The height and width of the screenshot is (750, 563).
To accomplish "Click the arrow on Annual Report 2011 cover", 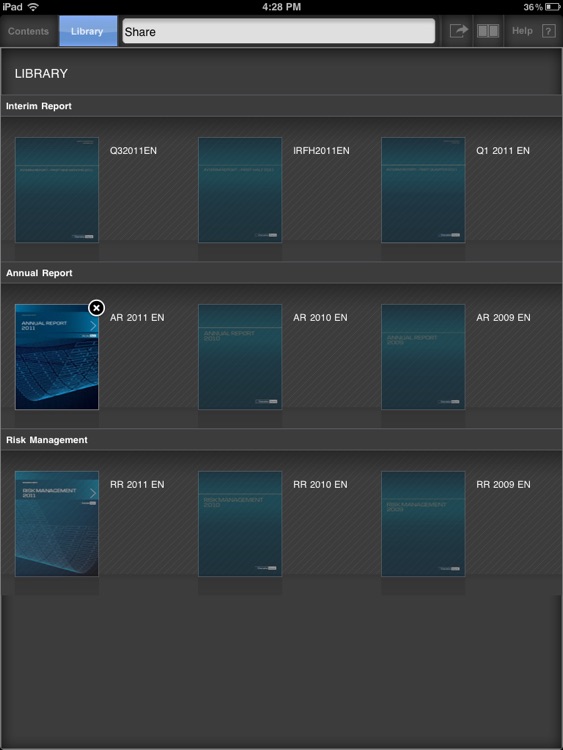I will coord(93,325).
